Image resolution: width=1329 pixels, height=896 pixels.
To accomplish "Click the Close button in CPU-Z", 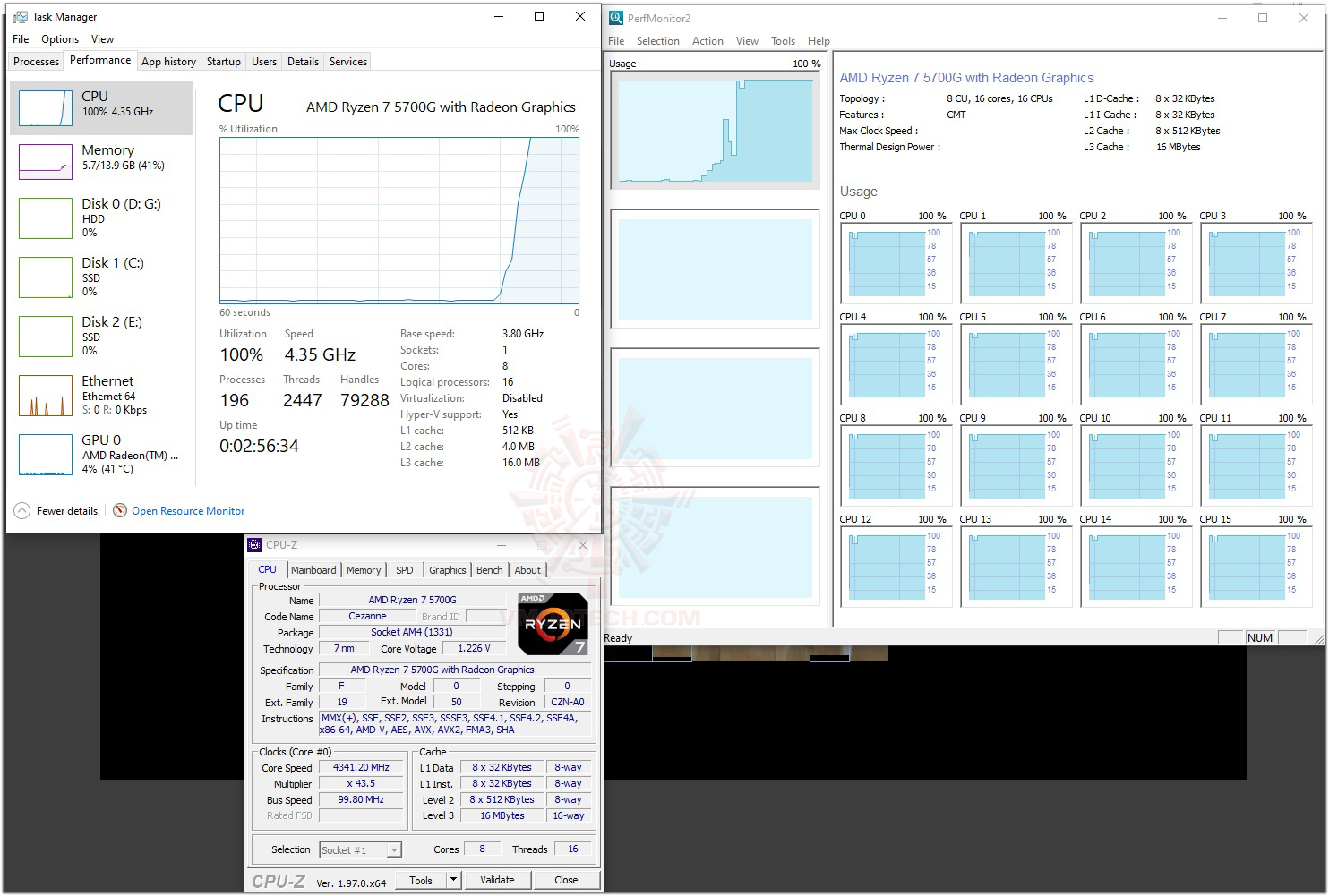I will (x=566, y=880).
